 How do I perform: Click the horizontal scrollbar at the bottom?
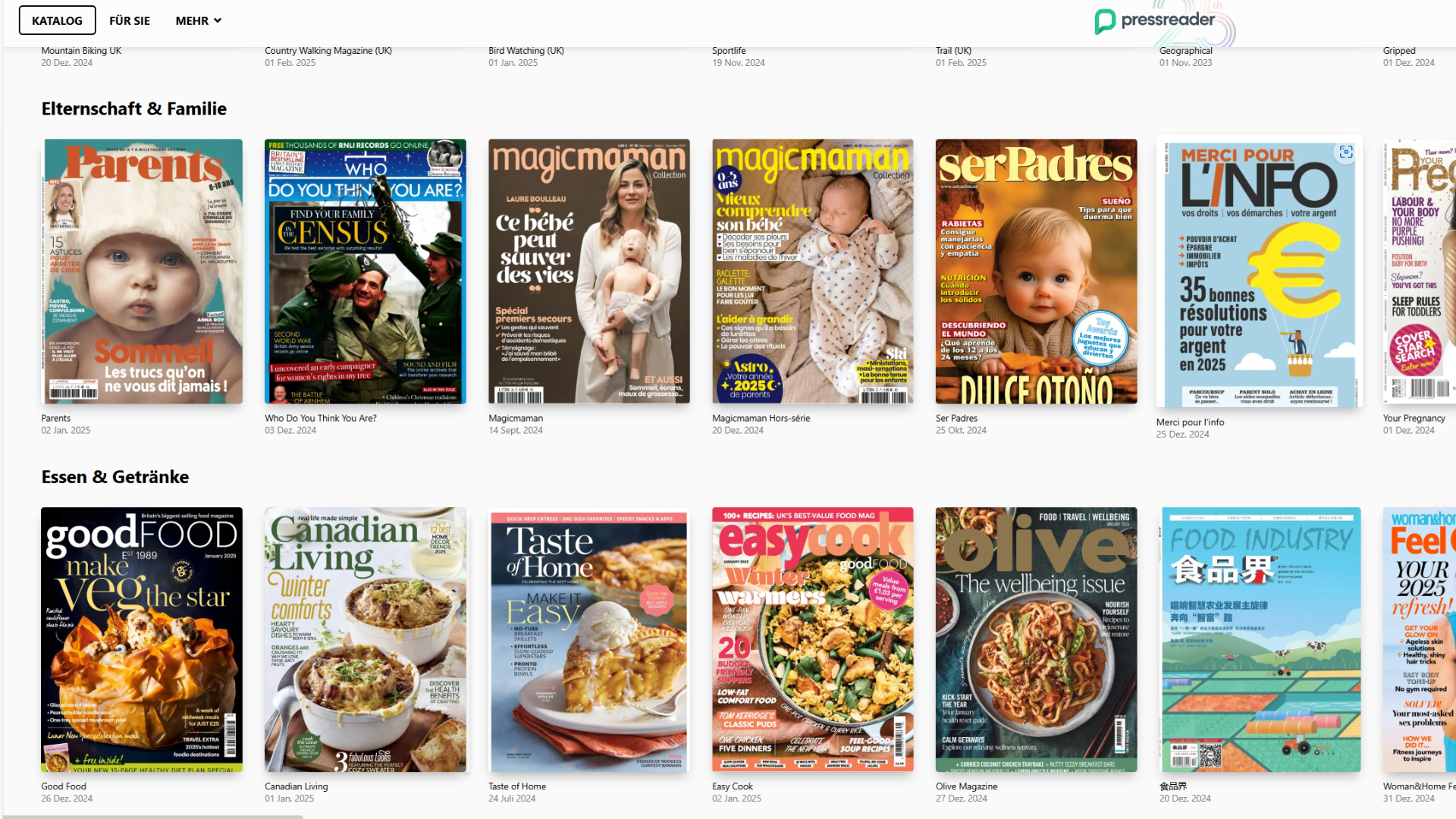pos(152,816)
